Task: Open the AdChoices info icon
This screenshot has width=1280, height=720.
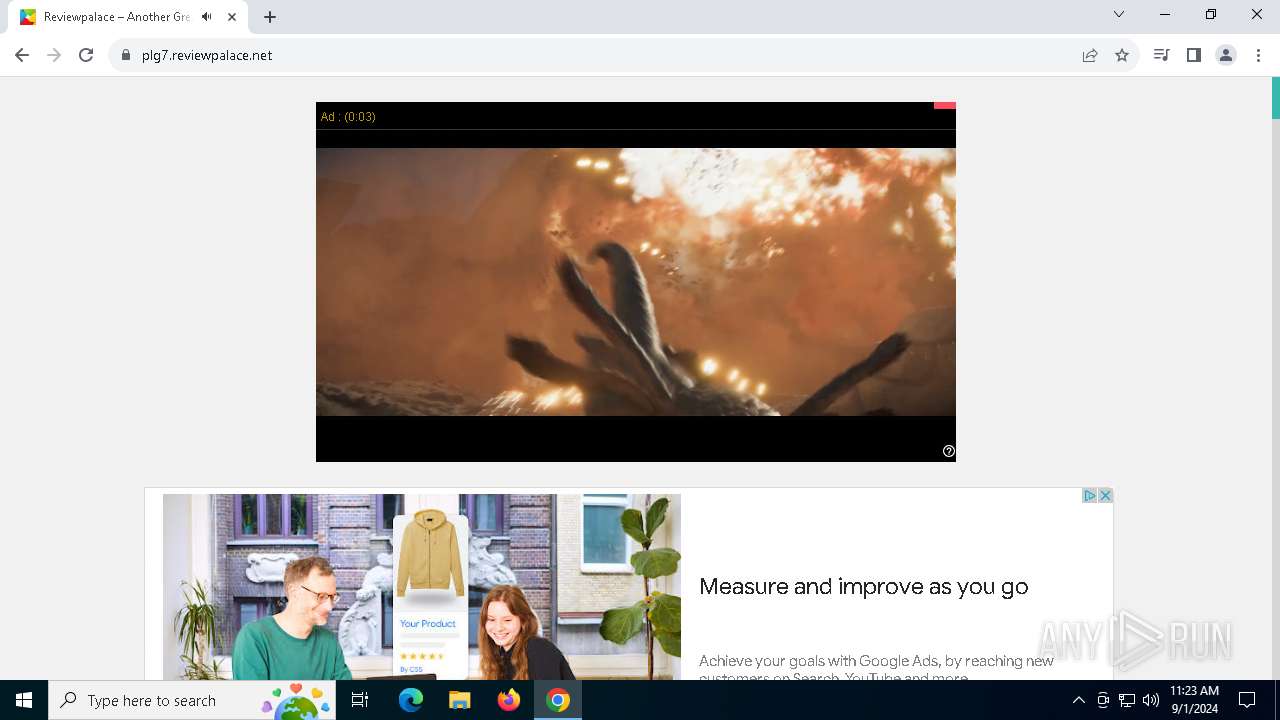Action: click(1090, 496)
